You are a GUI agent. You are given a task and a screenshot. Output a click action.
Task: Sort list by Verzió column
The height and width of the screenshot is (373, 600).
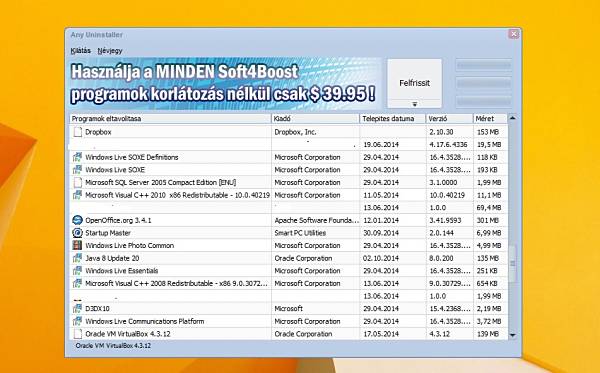point(450,119)
